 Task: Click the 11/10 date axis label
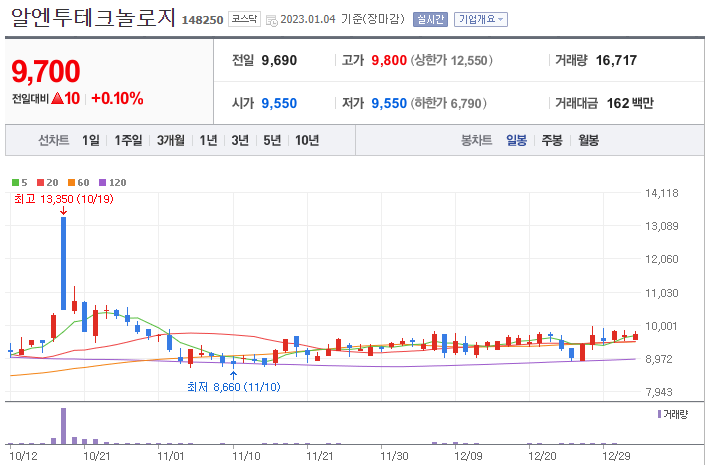246,456
